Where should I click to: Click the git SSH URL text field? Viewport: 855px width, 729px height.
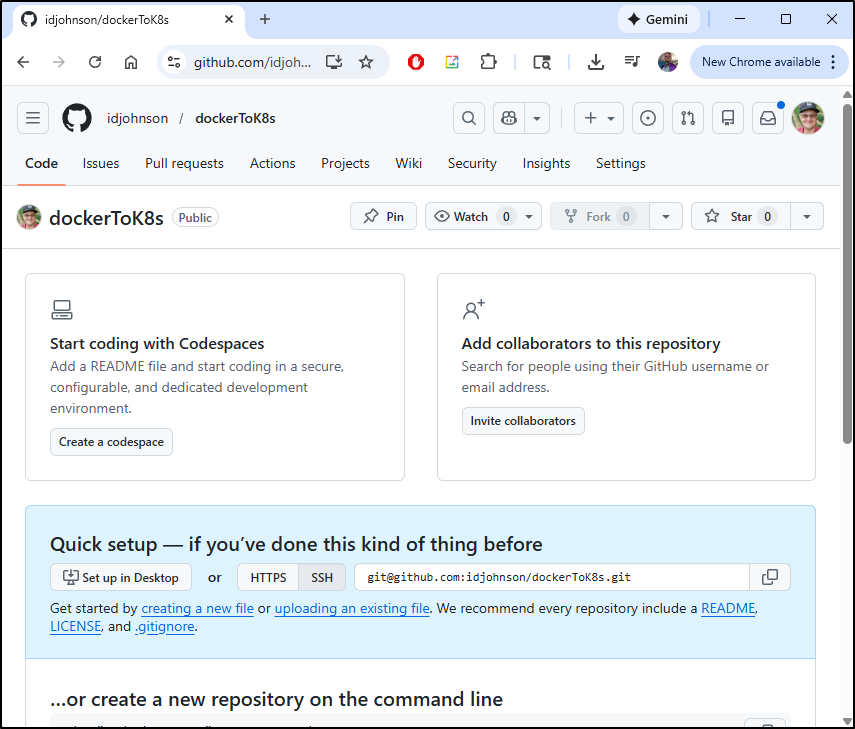click(551, 577)
